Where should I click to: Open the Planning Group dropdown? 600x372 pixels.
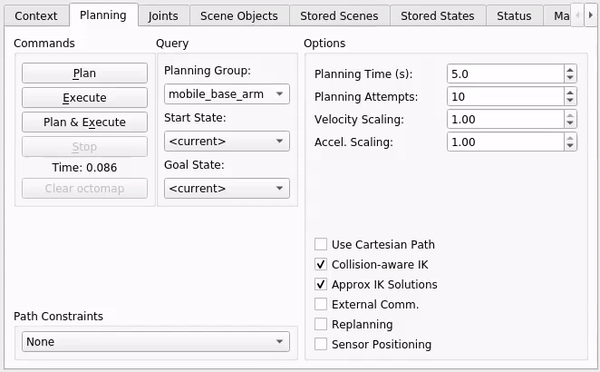click(227, 94)
